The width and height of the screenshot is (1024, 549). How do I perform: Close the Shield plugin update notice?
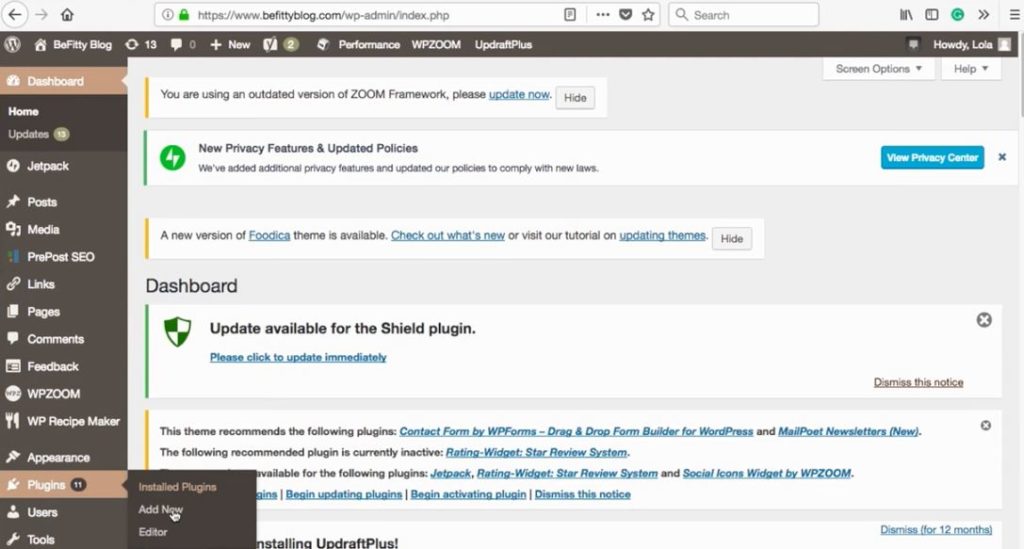tap(984, 320)
